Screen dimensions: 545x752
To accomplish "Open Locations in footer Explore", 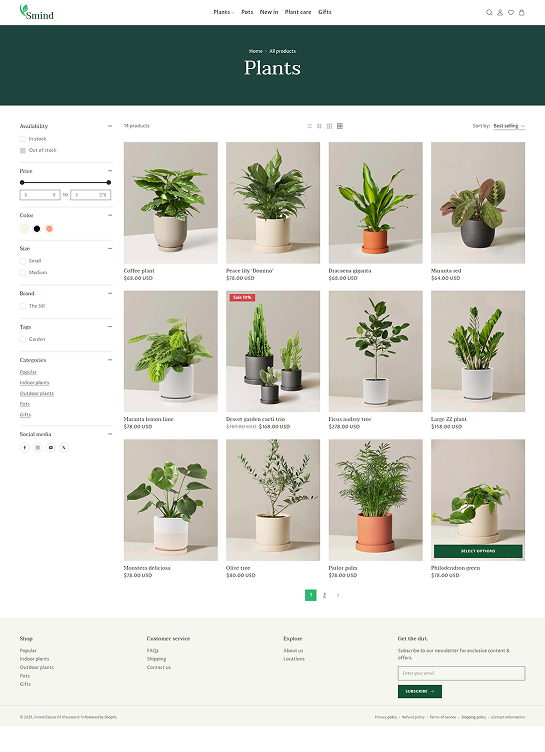I will (x=294, y=659).
